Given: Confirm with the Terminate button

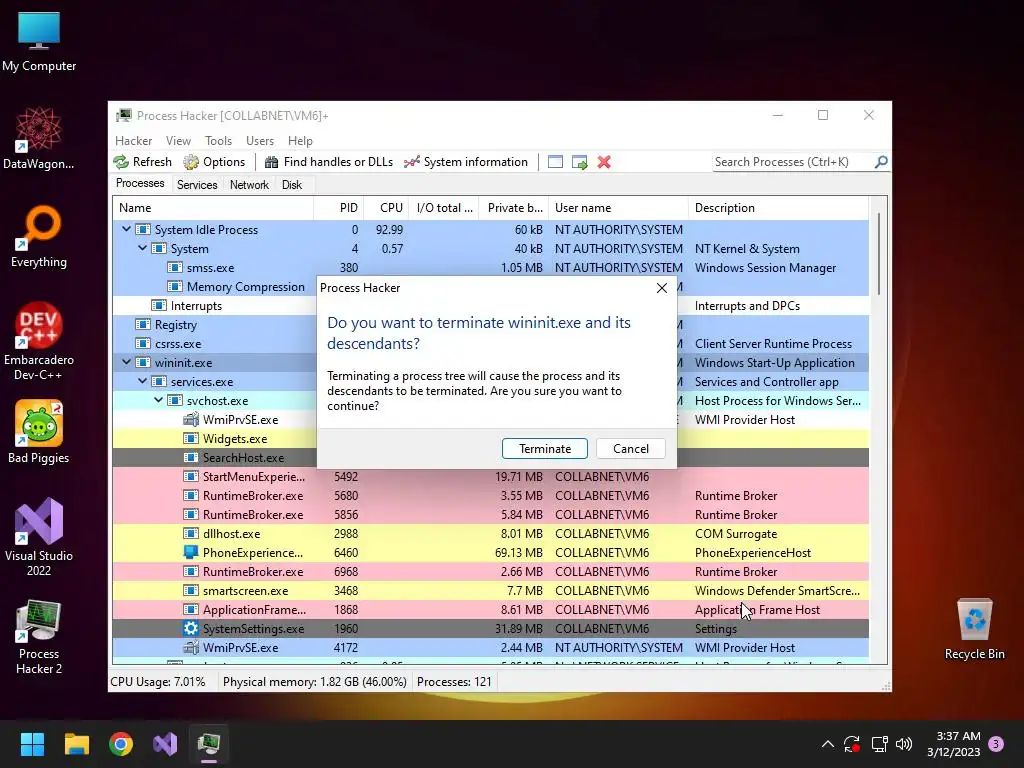Looking at the screenshot, I should click(545, 449).
